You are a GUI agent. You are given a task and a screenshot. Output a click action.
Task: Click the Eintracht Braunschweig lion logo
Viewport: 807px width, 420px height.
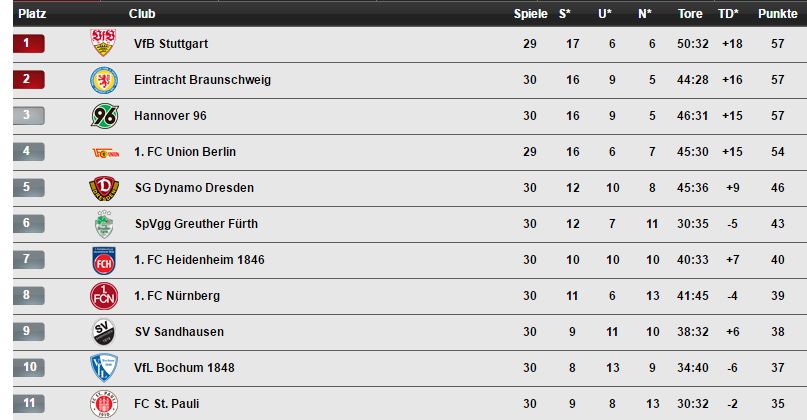tap(104, 80)
